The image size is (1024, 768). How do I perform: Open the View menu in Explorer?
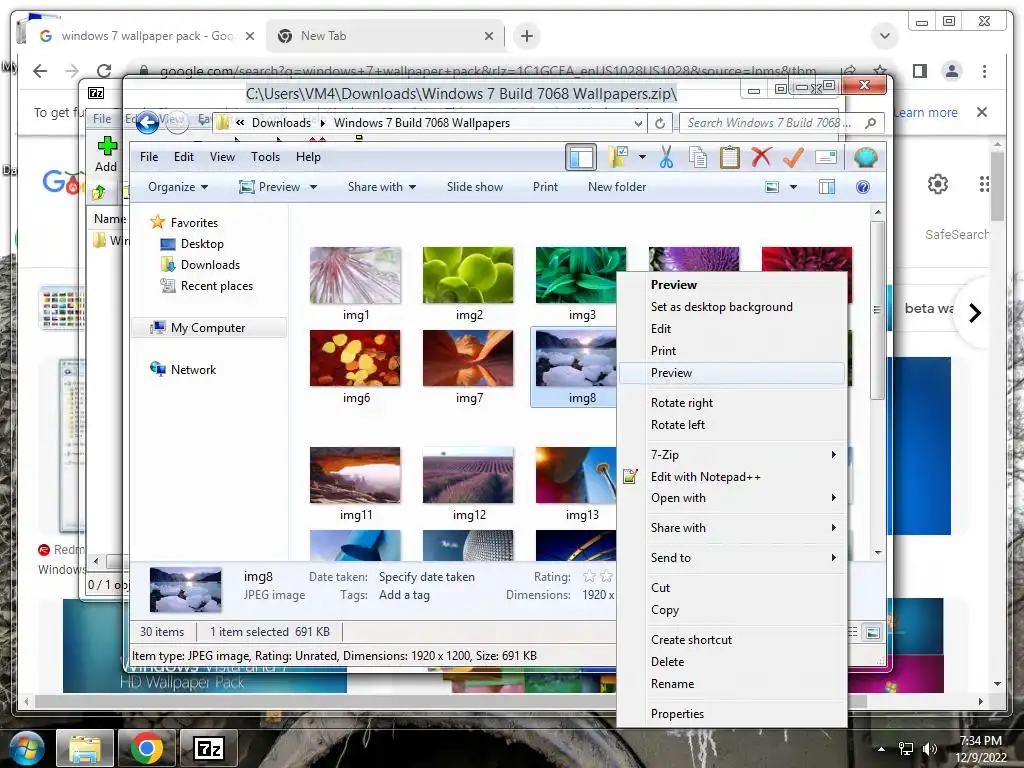coord(222,157)
